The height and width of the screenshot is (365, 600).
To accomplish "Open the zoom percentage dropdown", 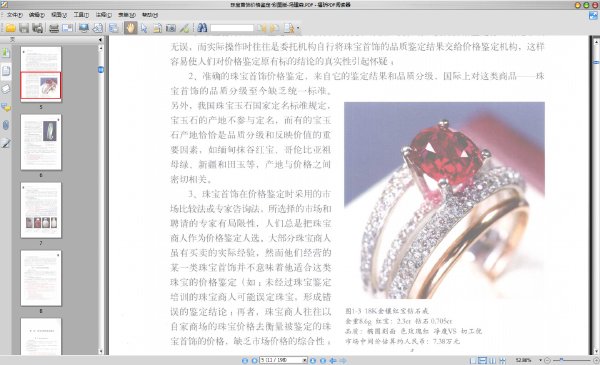I will [540, 360].
